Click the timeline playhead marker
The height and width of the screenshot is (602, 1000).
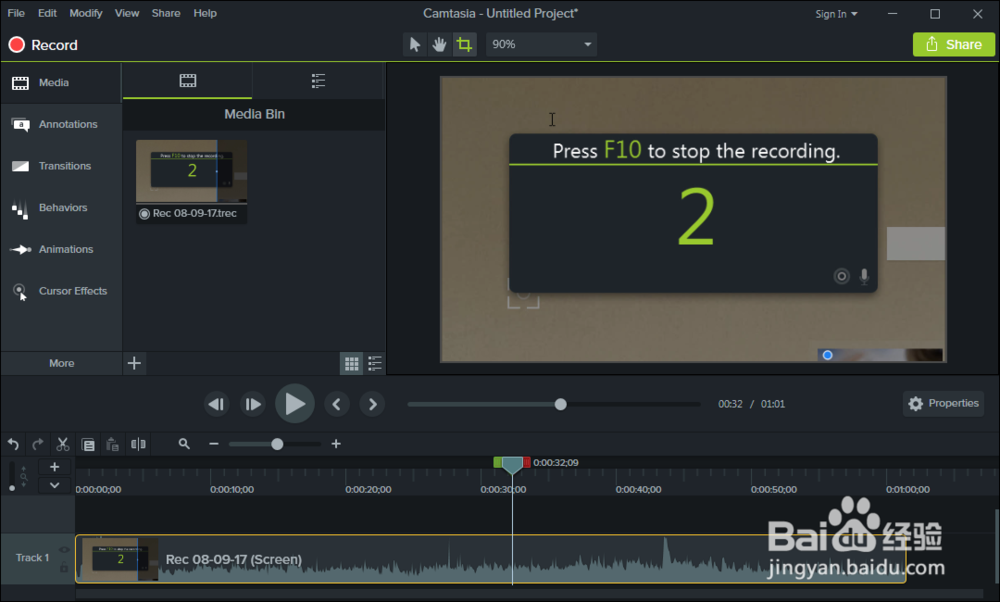(512, 466)
